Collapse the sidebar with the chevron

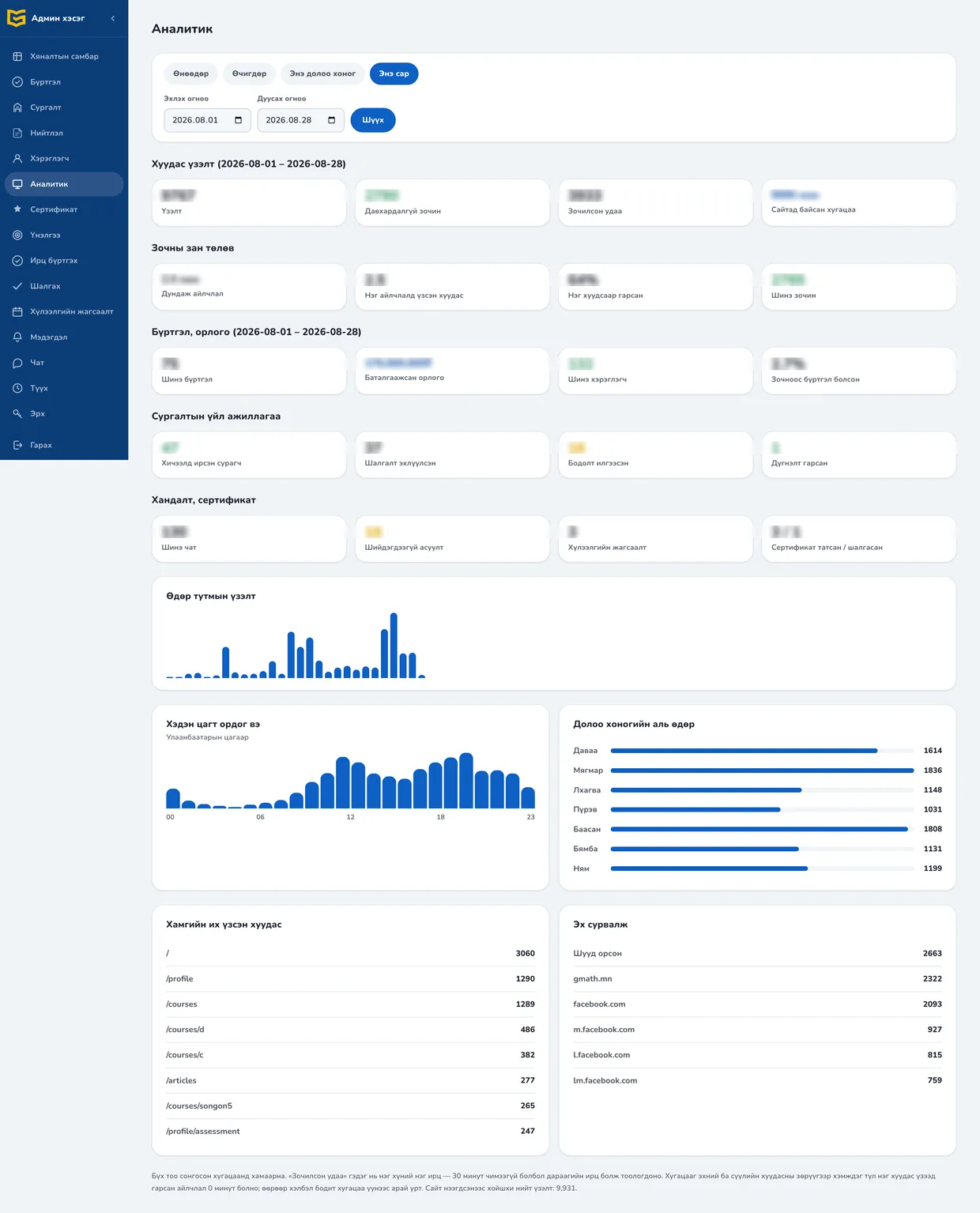[113, 18]
